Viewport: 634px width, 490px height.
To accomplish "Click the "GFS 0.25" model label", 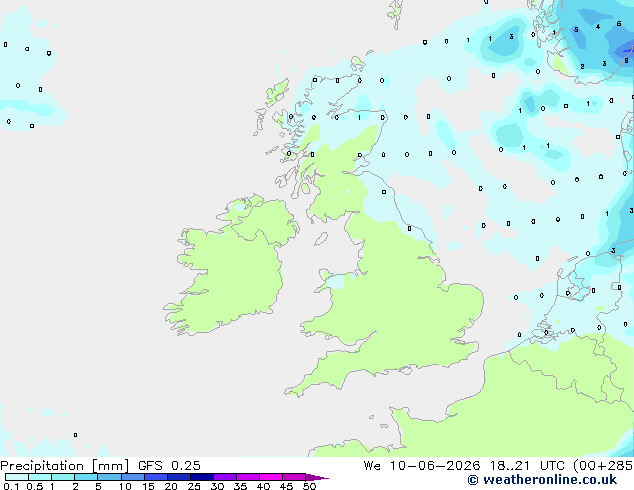I will (x=169, y=466).
